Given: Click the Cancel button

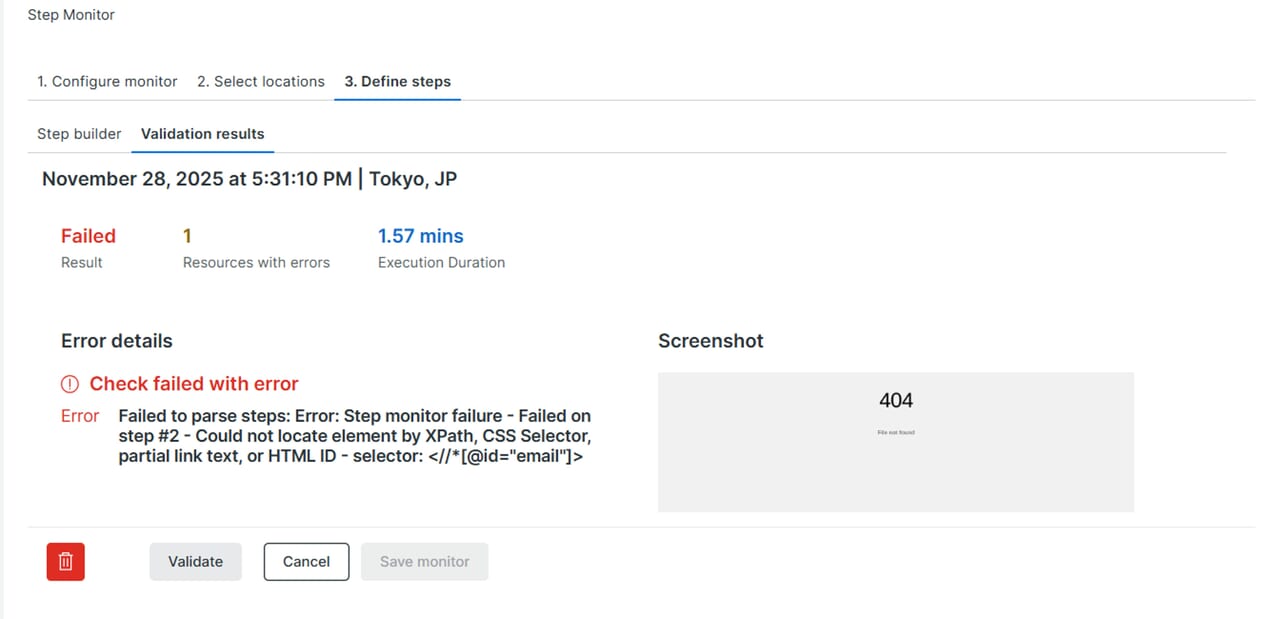Looking at the screenshot, I should pyautogui.click(x=306, y=562).
